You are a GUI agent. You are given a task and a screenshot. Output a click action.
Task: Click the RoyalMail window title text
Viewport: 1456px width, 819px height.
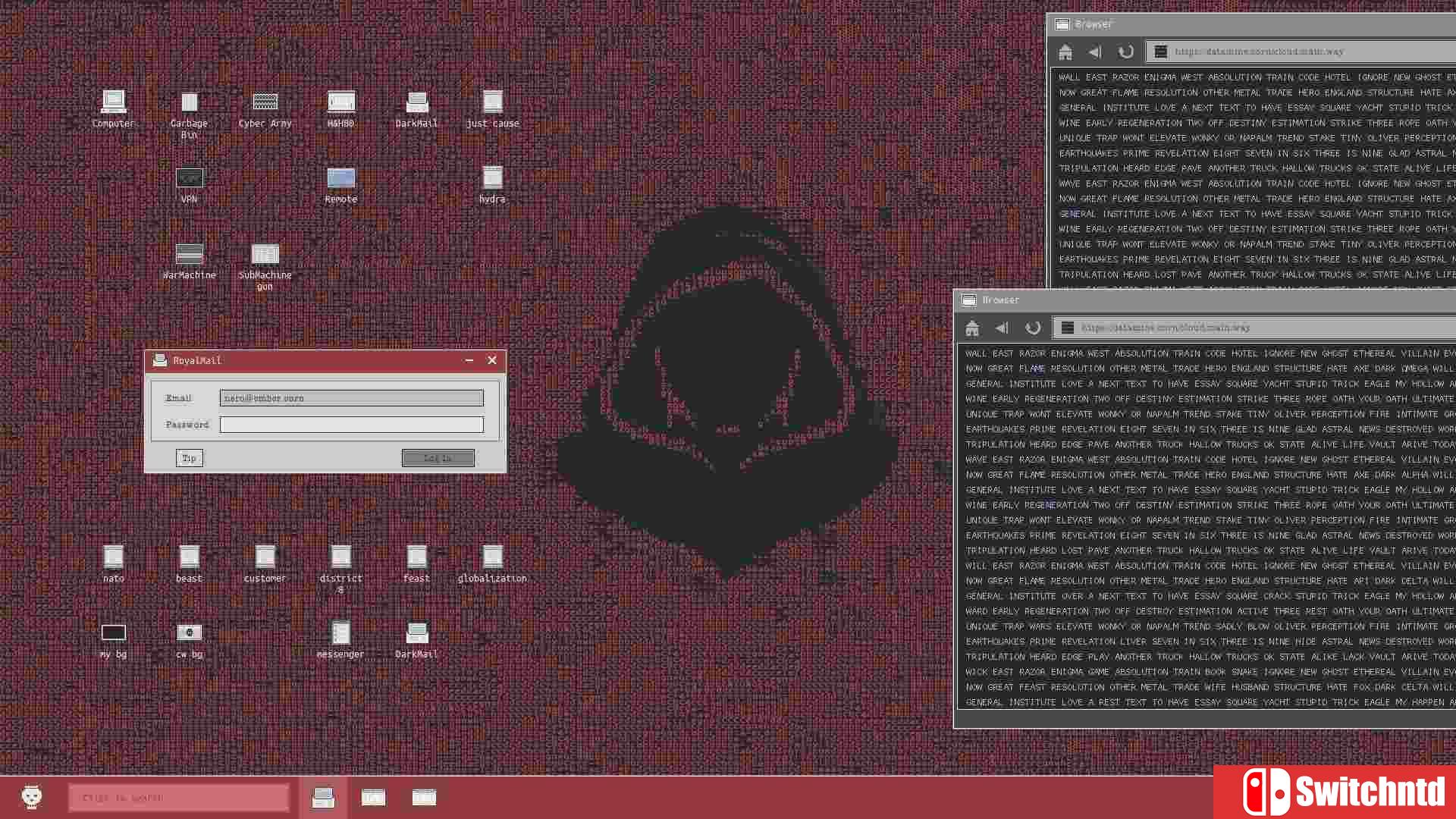click(x=197, y=360)
